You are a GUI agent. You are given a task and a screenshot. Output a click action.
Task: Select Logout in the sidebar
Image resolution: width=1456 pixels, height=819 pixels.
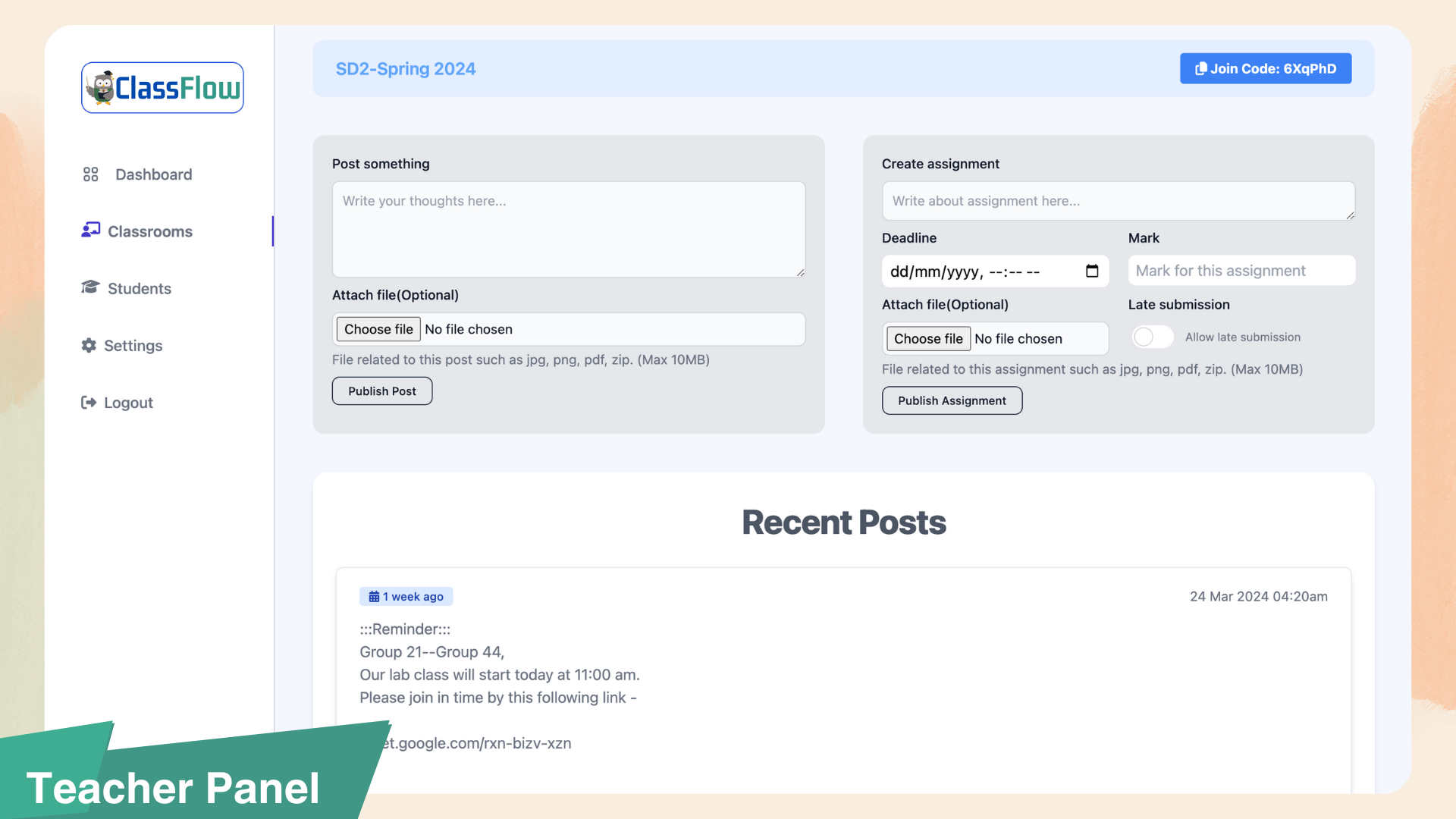click(x=128, y=403)
